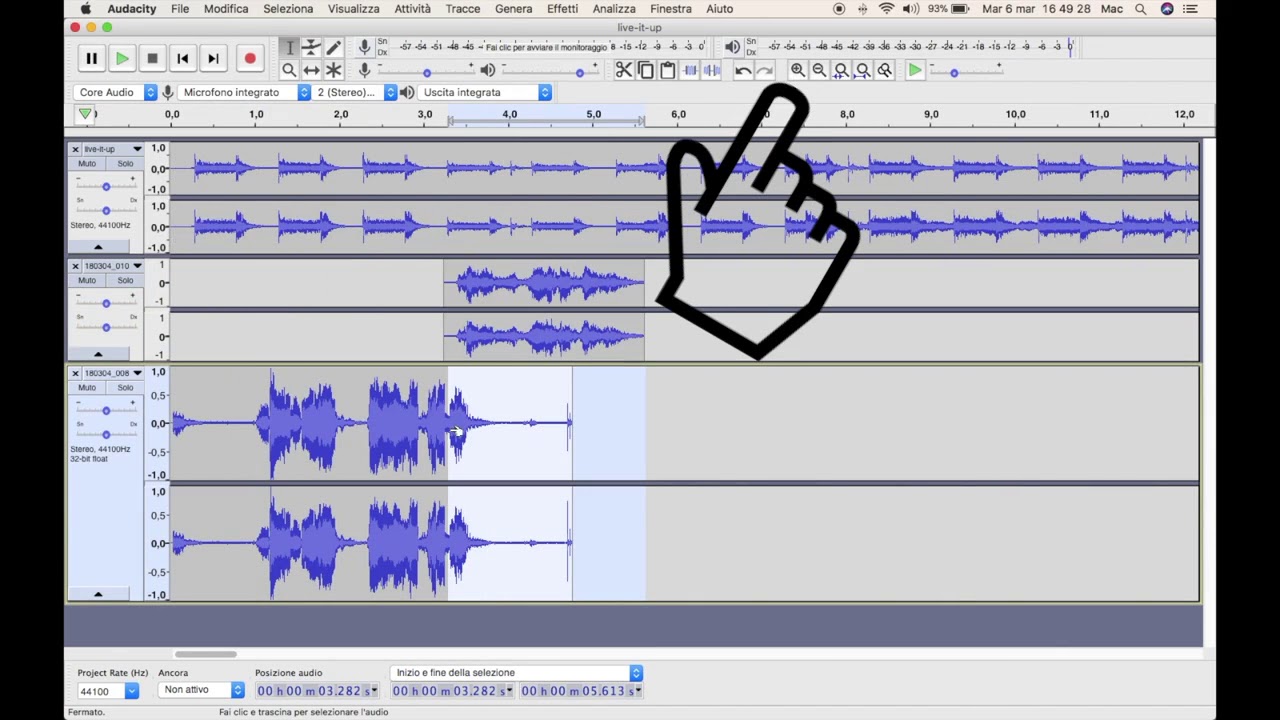Image resolution: width=1280 pixels, height=720 pixels.
Task: Open the Analizza menu
Action: click(x=614, y=9)
